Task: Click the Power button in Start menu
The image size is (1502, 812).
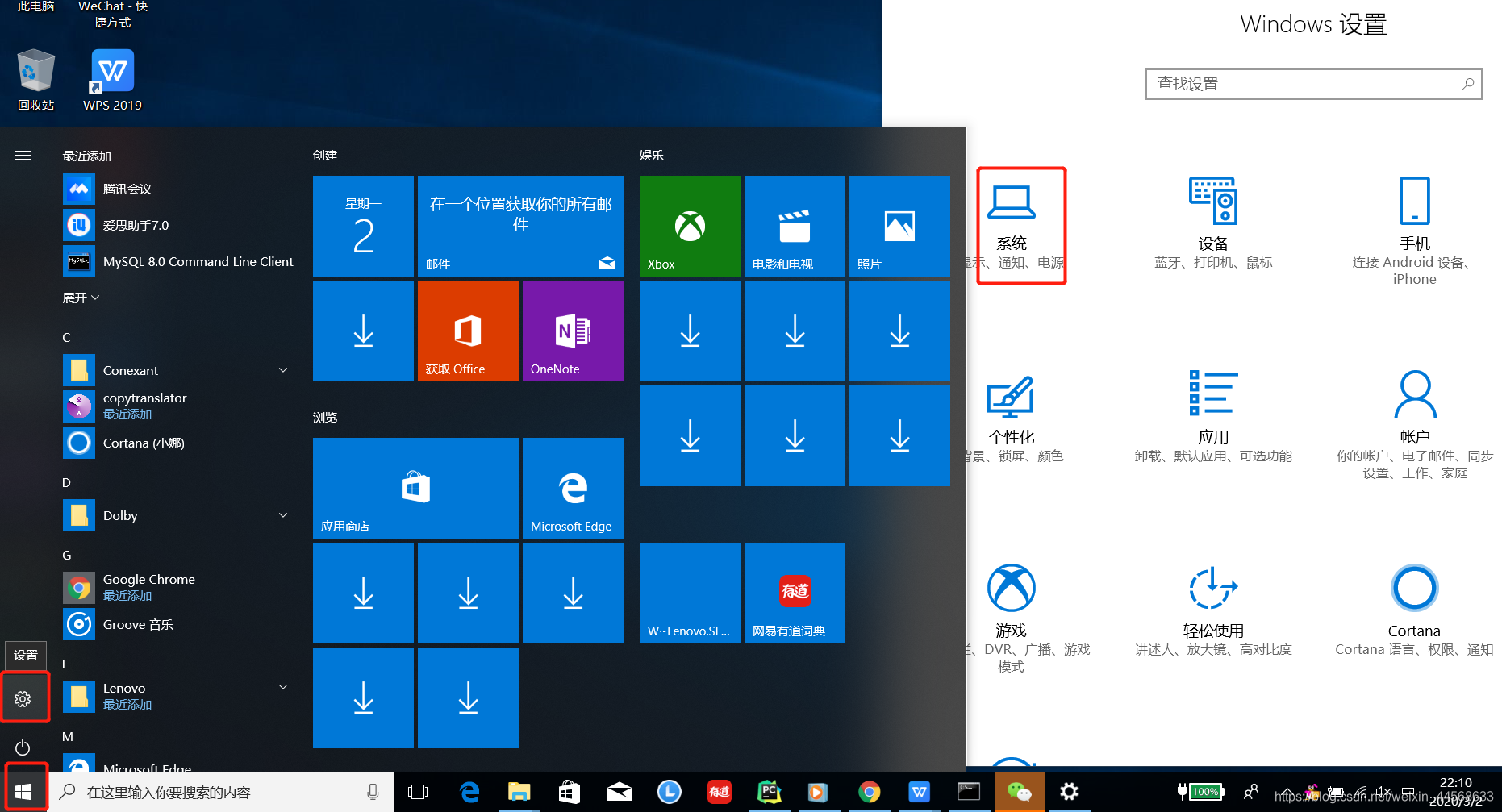Action: click(x=23, y=747)
